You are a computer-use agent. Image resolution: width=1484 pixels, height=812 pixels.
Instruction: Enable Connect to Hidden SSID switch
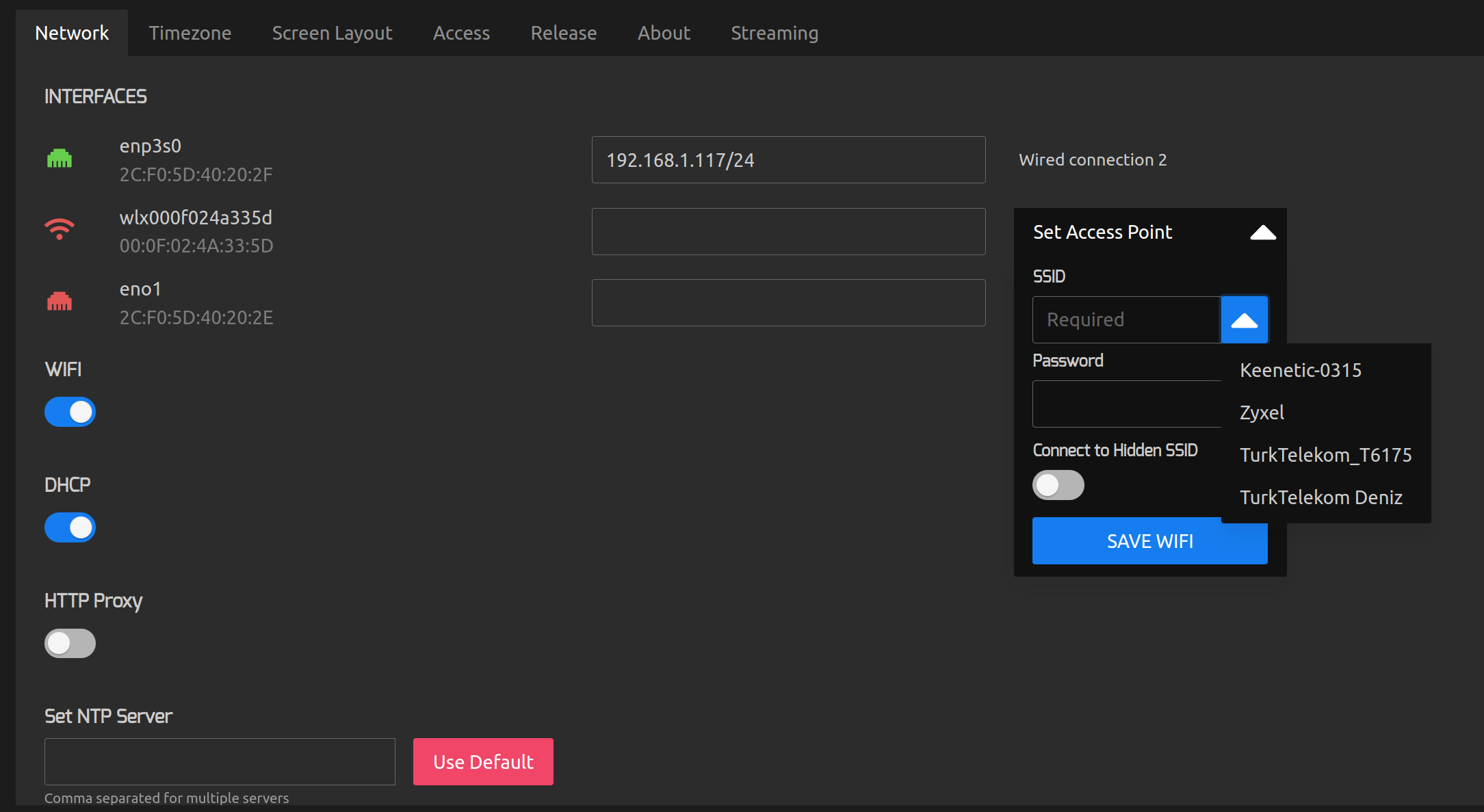click(1058, 485)
